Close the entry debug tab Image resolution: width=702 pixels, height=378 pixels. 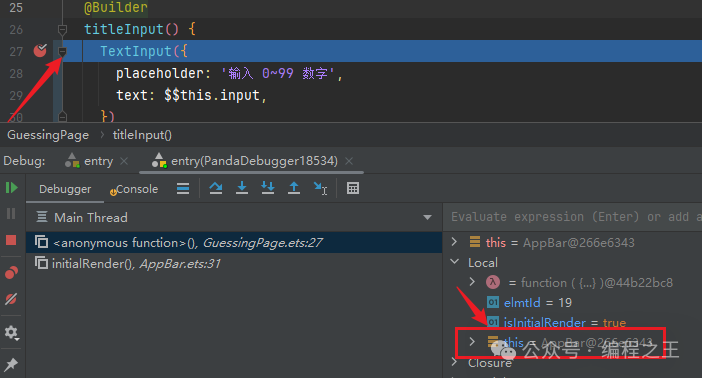[124, 161]
